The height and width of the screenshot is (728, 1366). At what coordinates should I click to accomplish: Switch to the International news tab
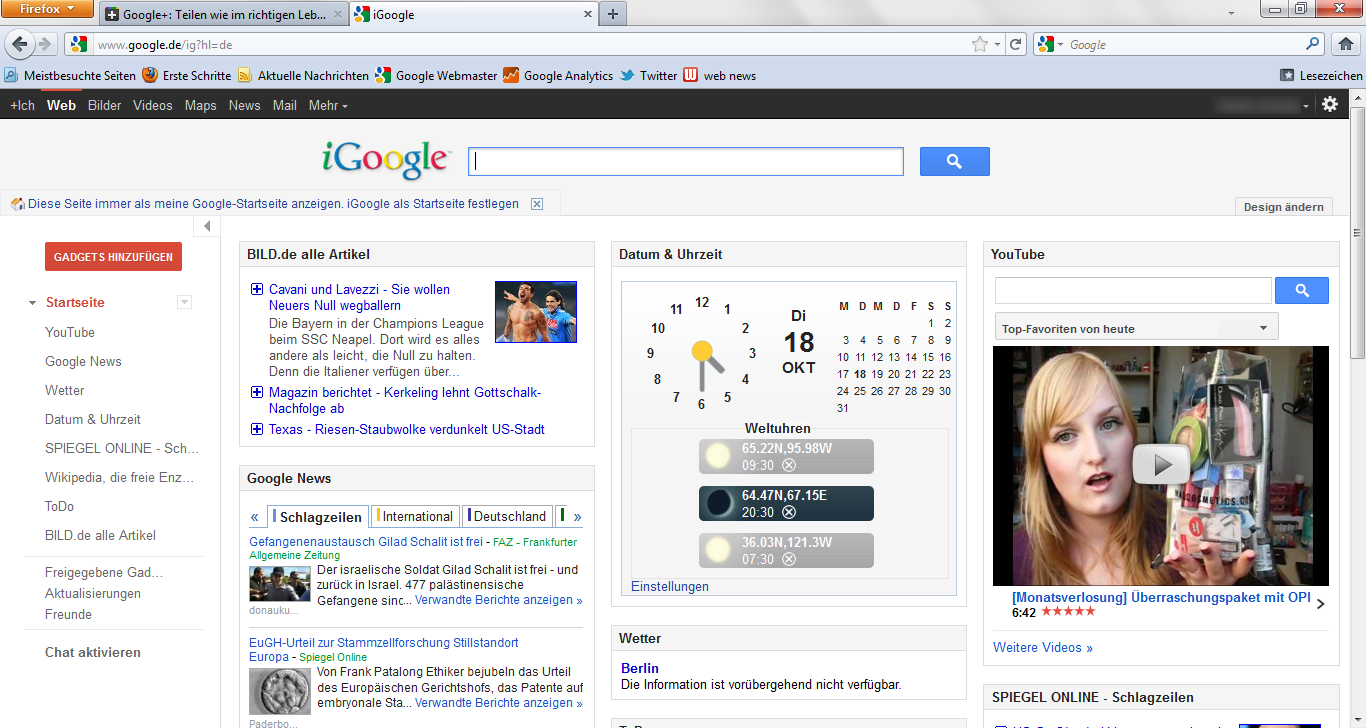pyautogui.click(x=416, y=516)
